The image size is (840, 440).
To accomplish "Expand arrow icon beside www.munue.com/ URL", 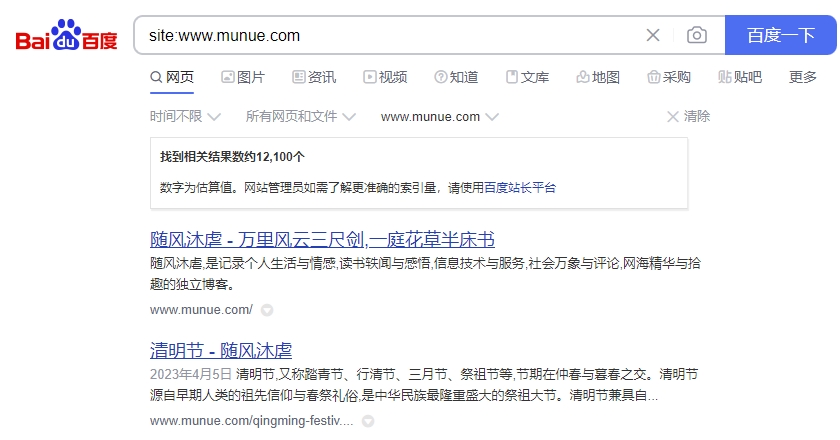I will [x=267, y=310].
